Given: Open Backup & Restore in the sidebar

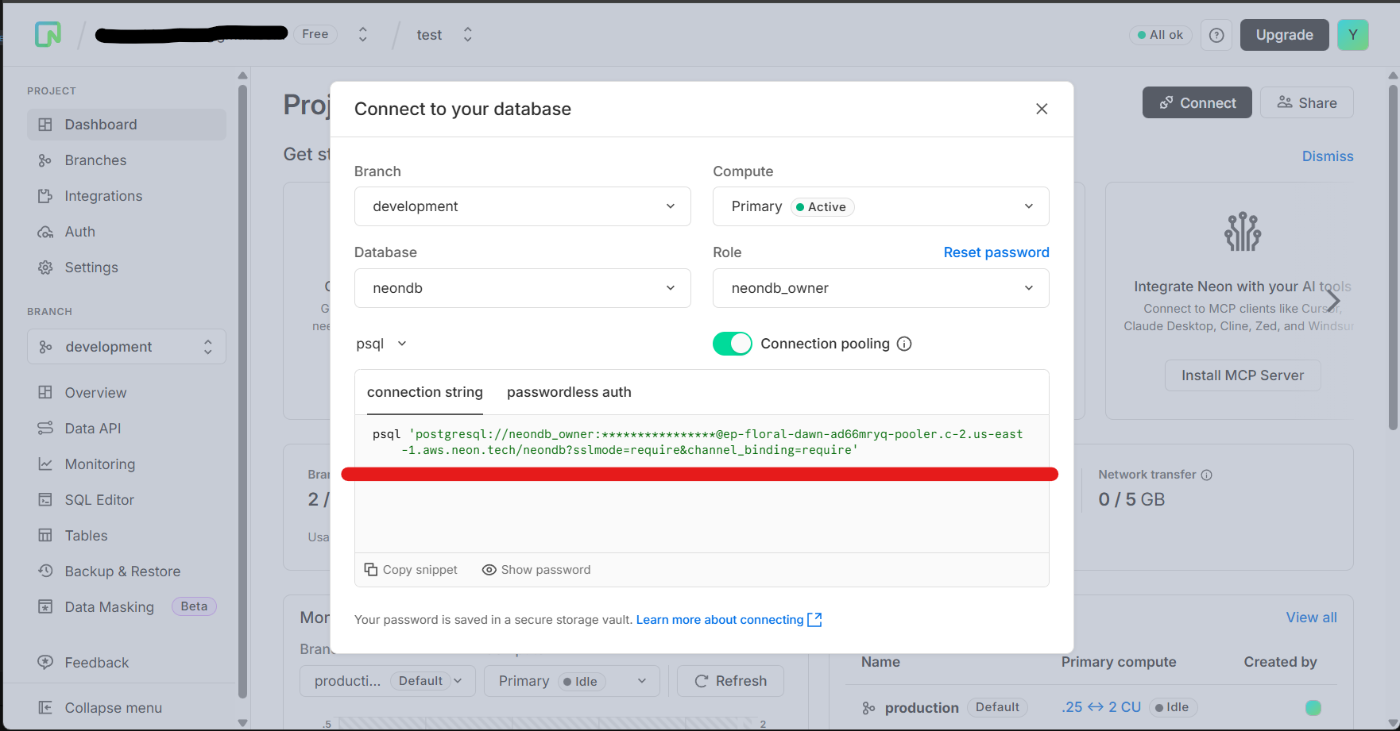Looking at the screenshot, I should point(122,571).
